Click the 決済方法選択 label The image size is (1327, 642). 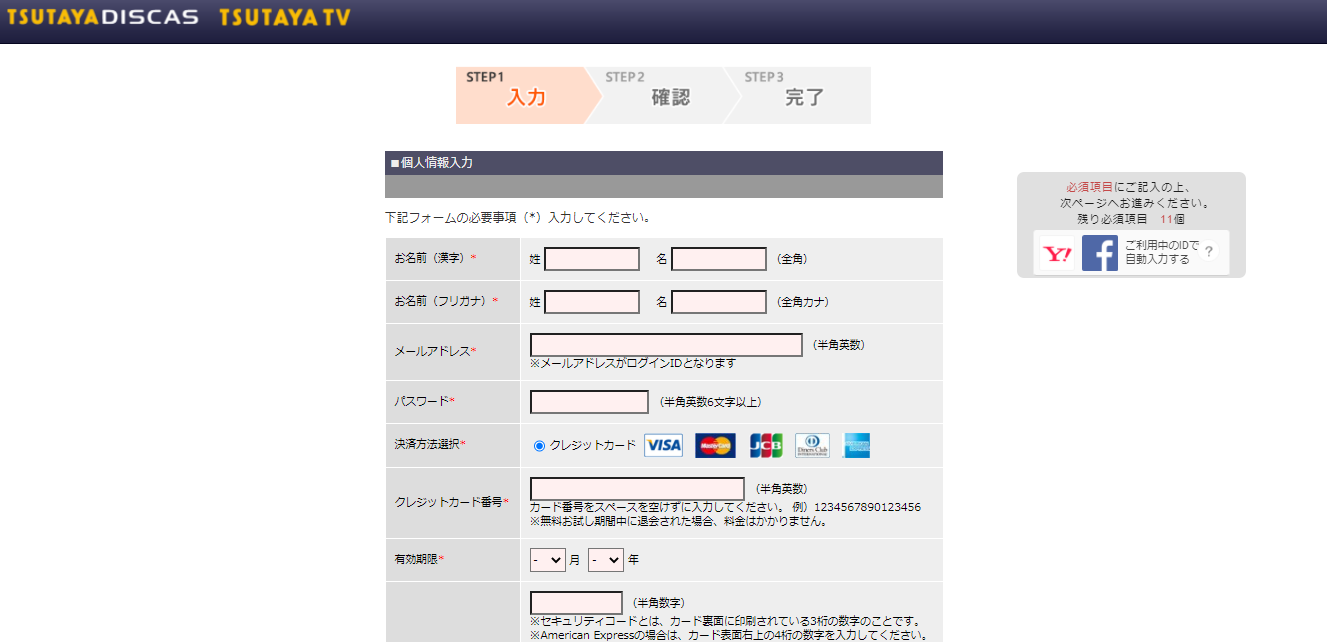pos(430,445)
